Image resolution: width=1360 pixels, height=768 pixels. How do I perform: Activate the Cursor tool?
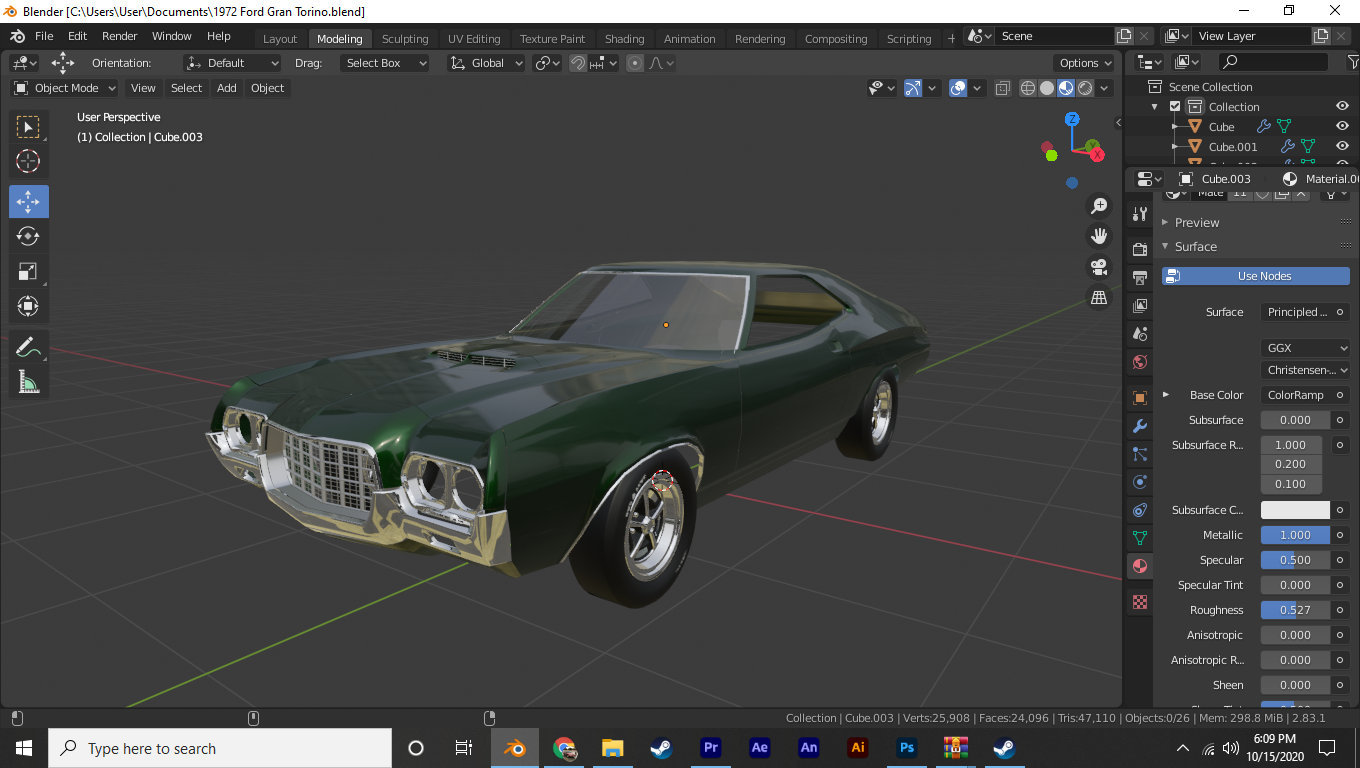(x=28, y=161)
